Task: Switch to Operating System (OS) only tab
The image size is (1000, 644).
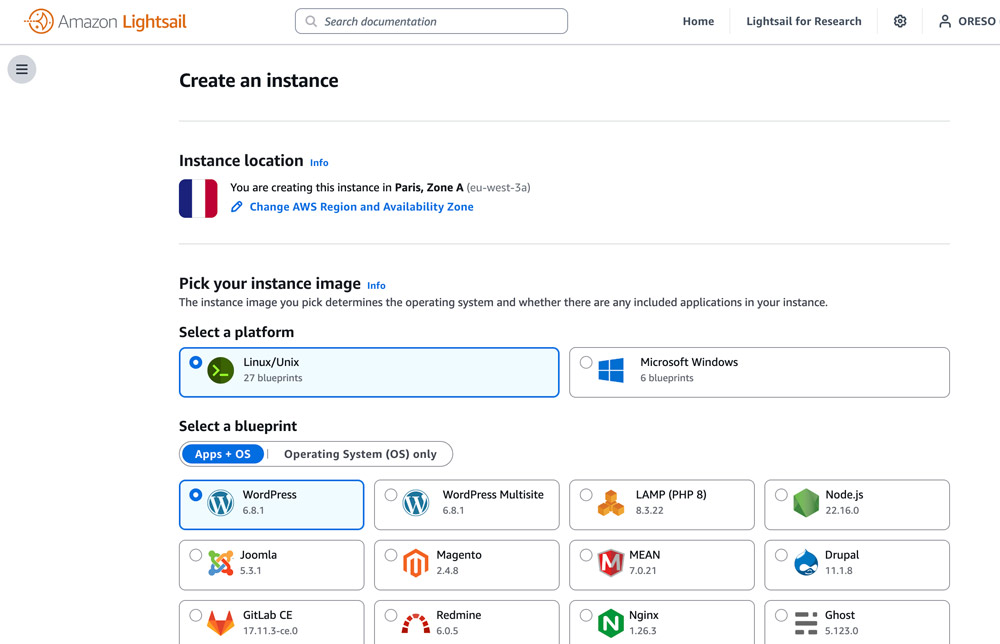Action: 360,454
